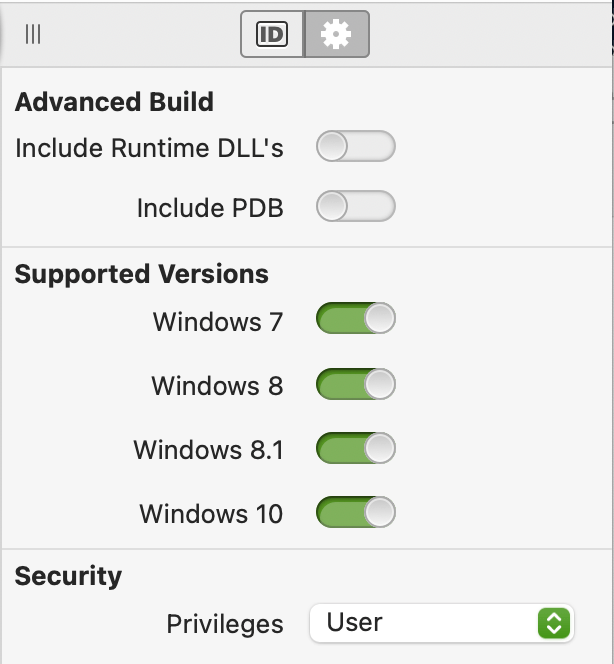This screenshot has width=614, height=664.
Task: Click the Security section heading
Action: 68,576
